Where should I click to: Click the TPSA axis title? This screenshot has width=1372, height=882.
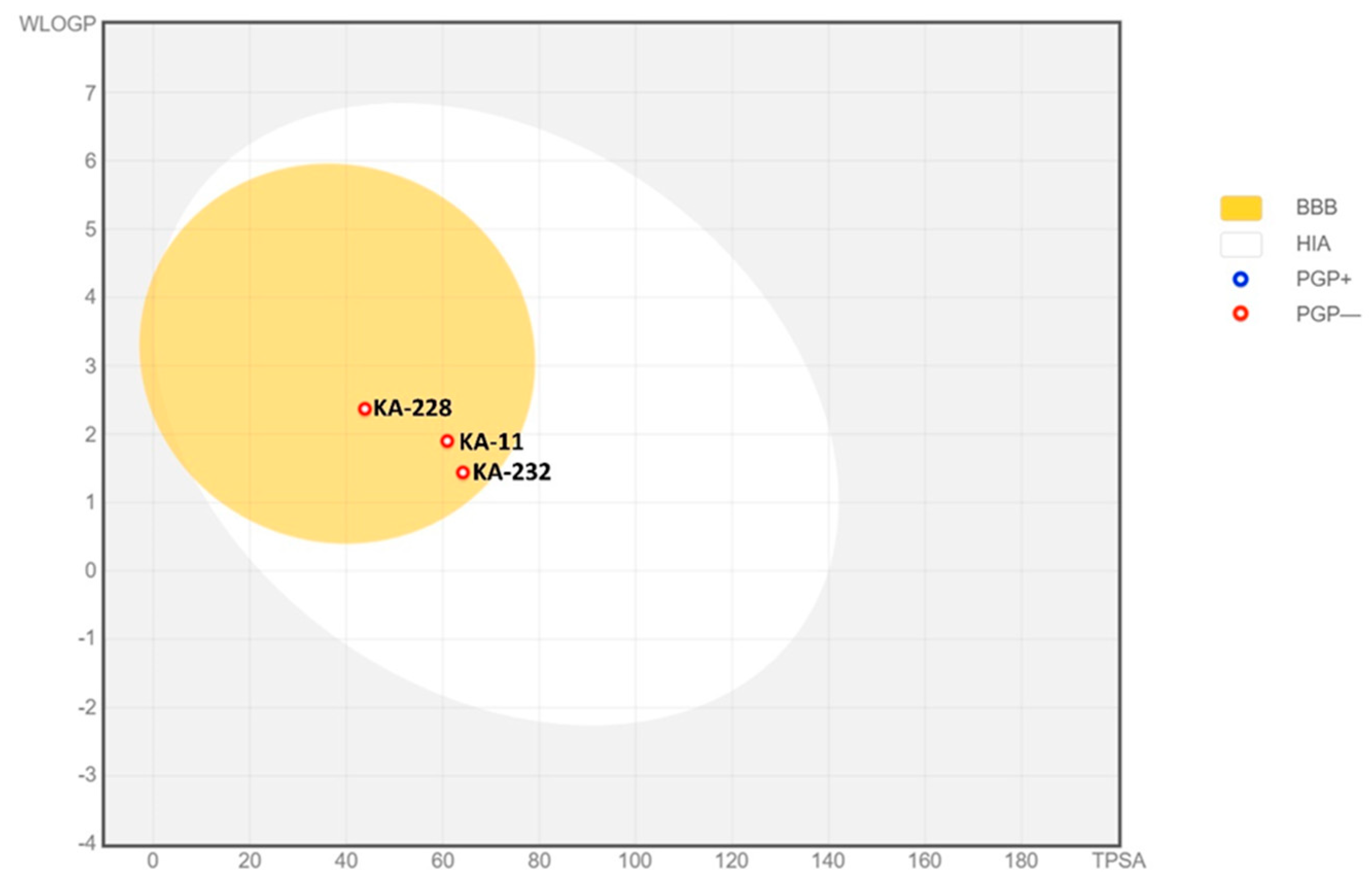[1118, 861]
